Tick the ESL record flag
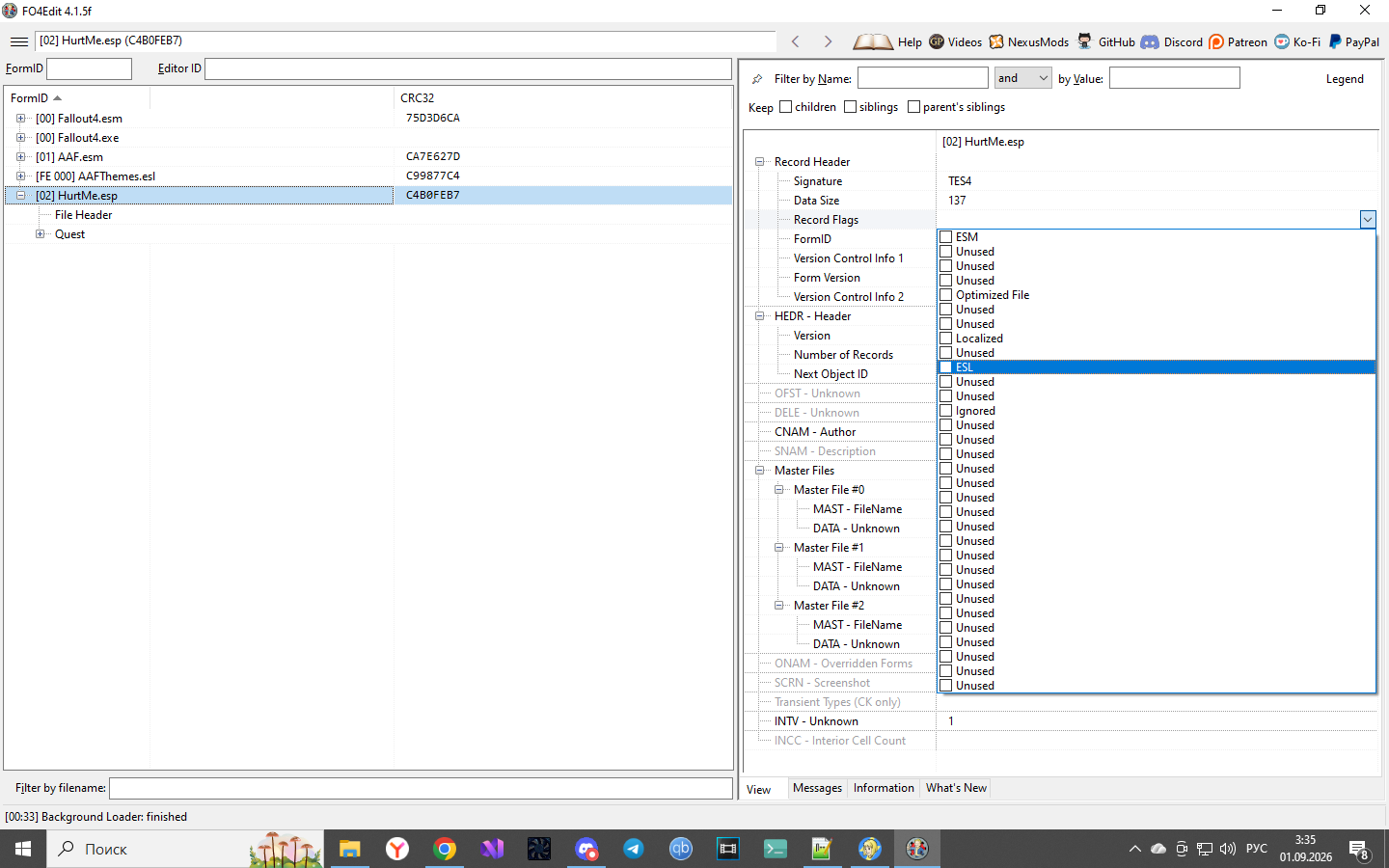1389x868 pixels. tap(946, 367)
